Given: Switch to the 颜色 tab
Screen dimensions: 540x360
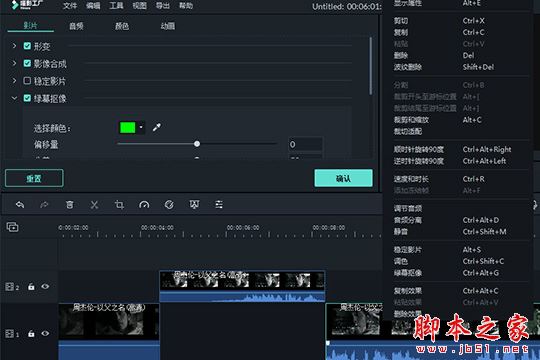Looking at the screenshot, I should point(122,26).
